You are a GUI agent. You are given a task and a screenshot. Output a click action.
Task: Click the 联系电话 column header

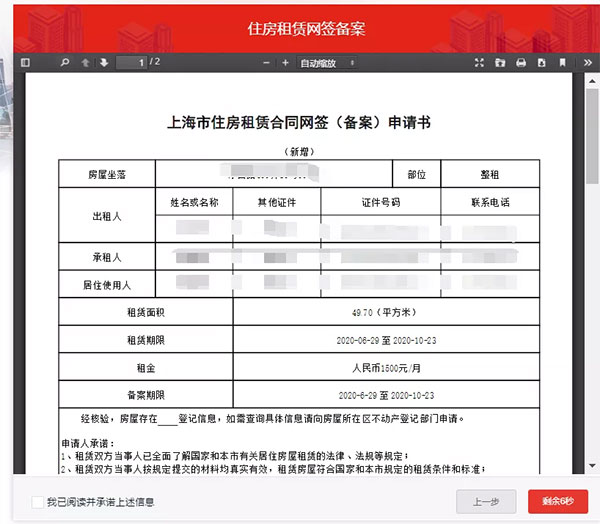pyautogui.click(x=490, y=202)
